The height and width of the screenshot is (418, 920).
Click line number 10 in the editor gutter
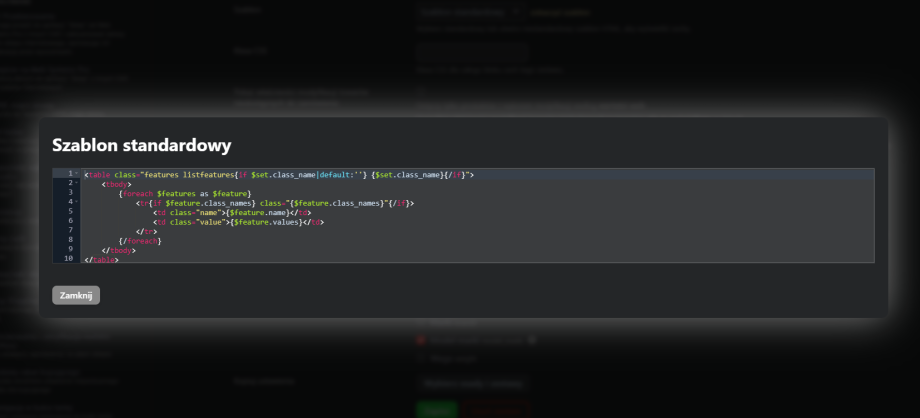tap(68, 259)
